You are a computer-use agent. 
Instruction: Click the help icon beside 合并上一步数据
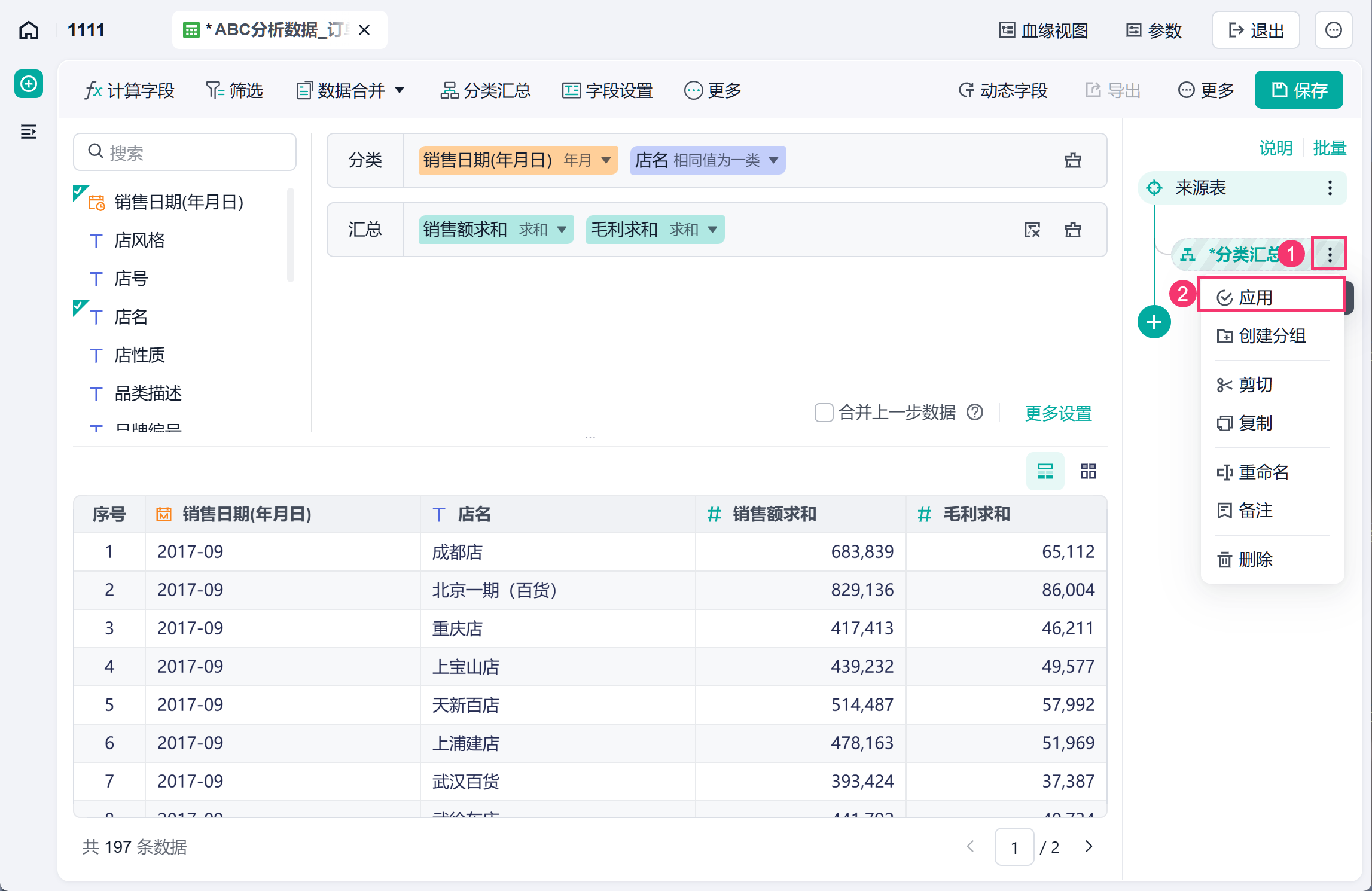click(x=975, y=412)
